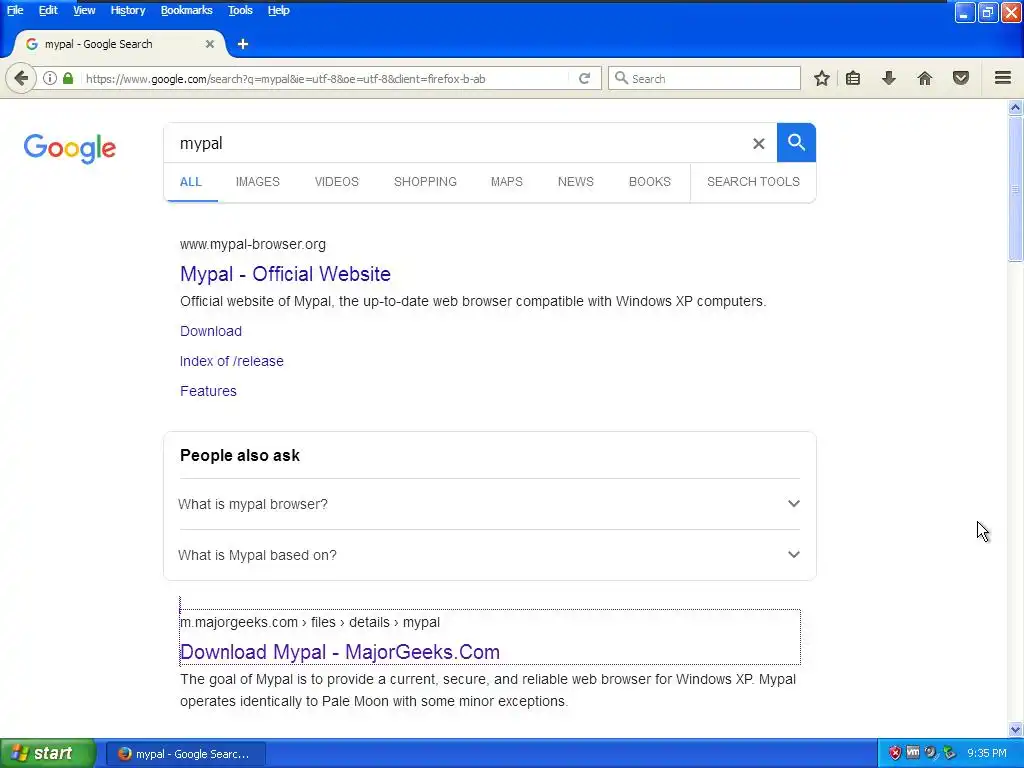The image size is (1024, 768).
Task: Open SEARCH TOOLS options
Action: pos(753,182)
